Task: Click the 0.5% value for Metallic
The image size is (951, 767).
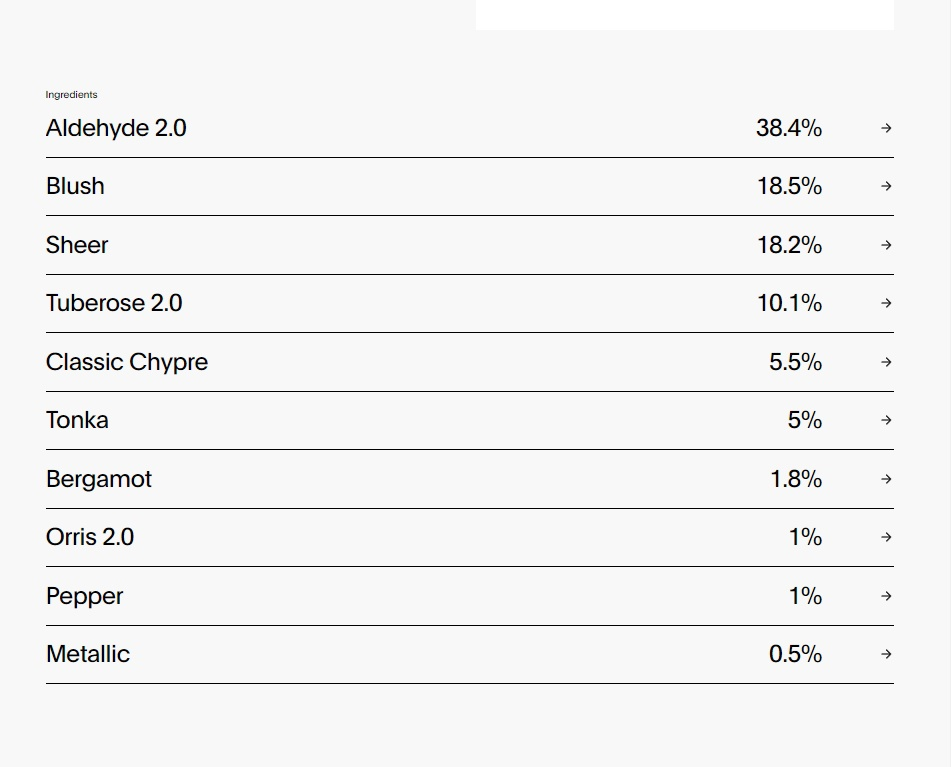Action: [795, 654]
